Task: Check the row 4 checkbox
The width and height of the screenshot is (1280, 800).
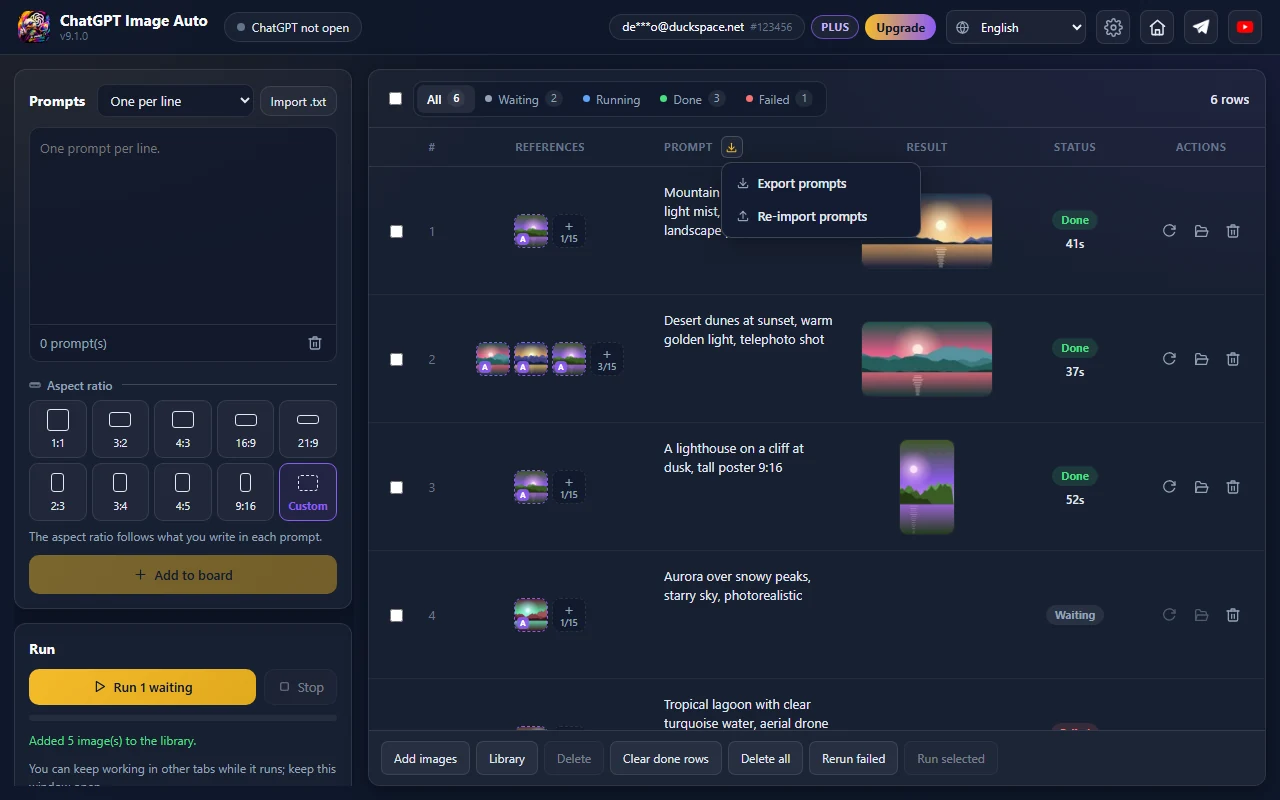Action: (x=396, y=615)
